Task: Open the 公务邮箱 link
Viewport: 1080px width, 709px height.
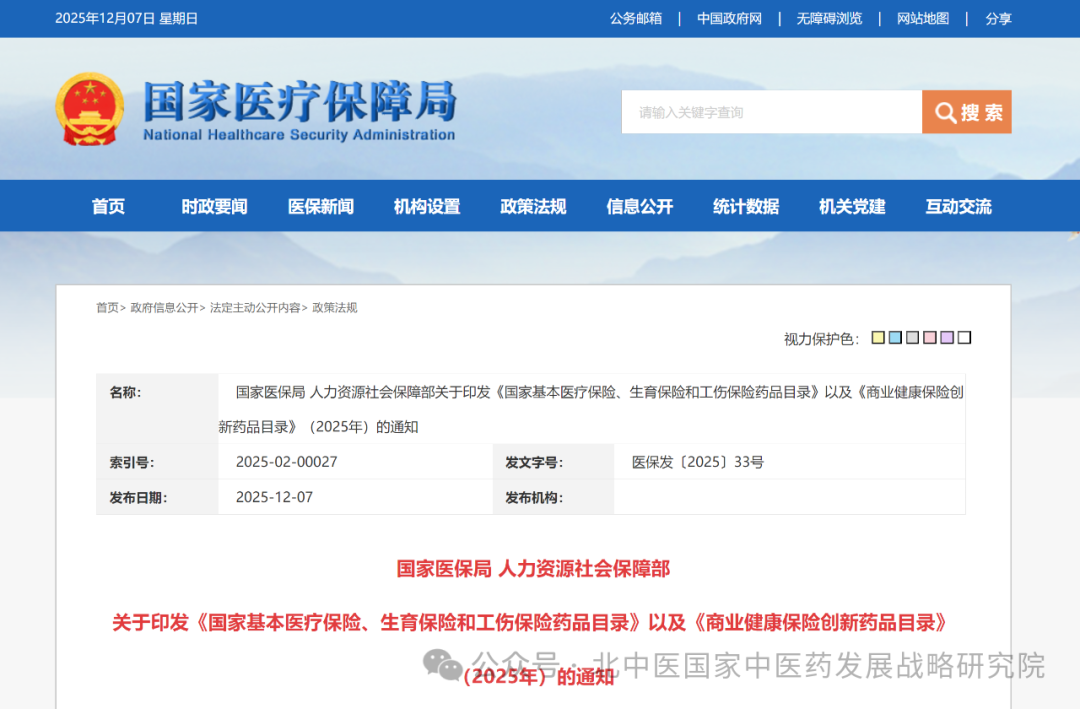Action: [x=634, y=18]
